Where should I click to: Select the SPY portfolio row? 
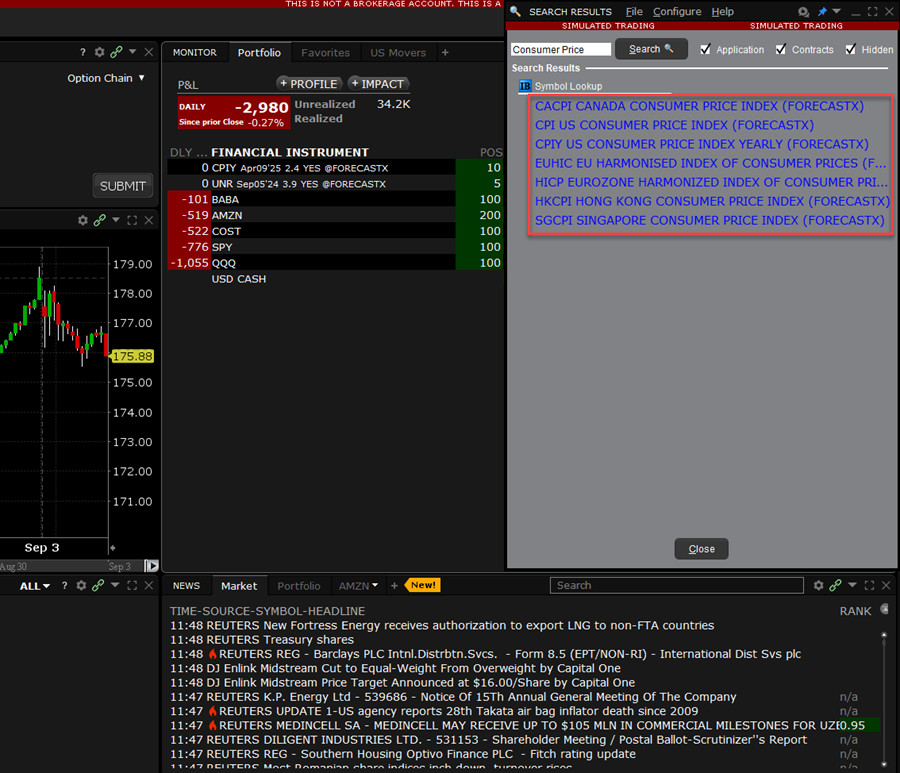[335, 247]
